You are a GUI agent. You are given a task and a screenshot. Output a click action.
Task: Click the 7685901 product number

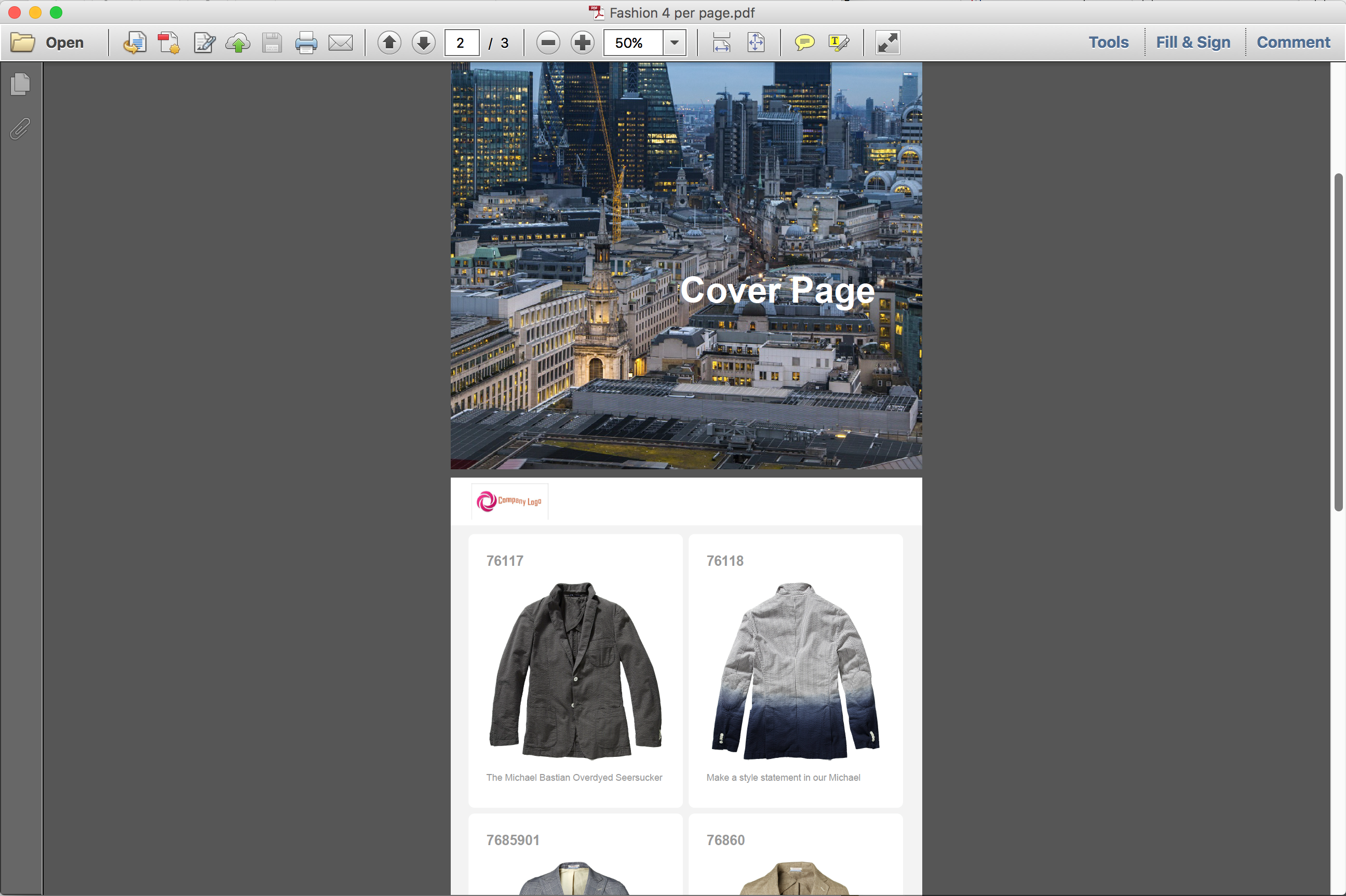coord(513,840)
